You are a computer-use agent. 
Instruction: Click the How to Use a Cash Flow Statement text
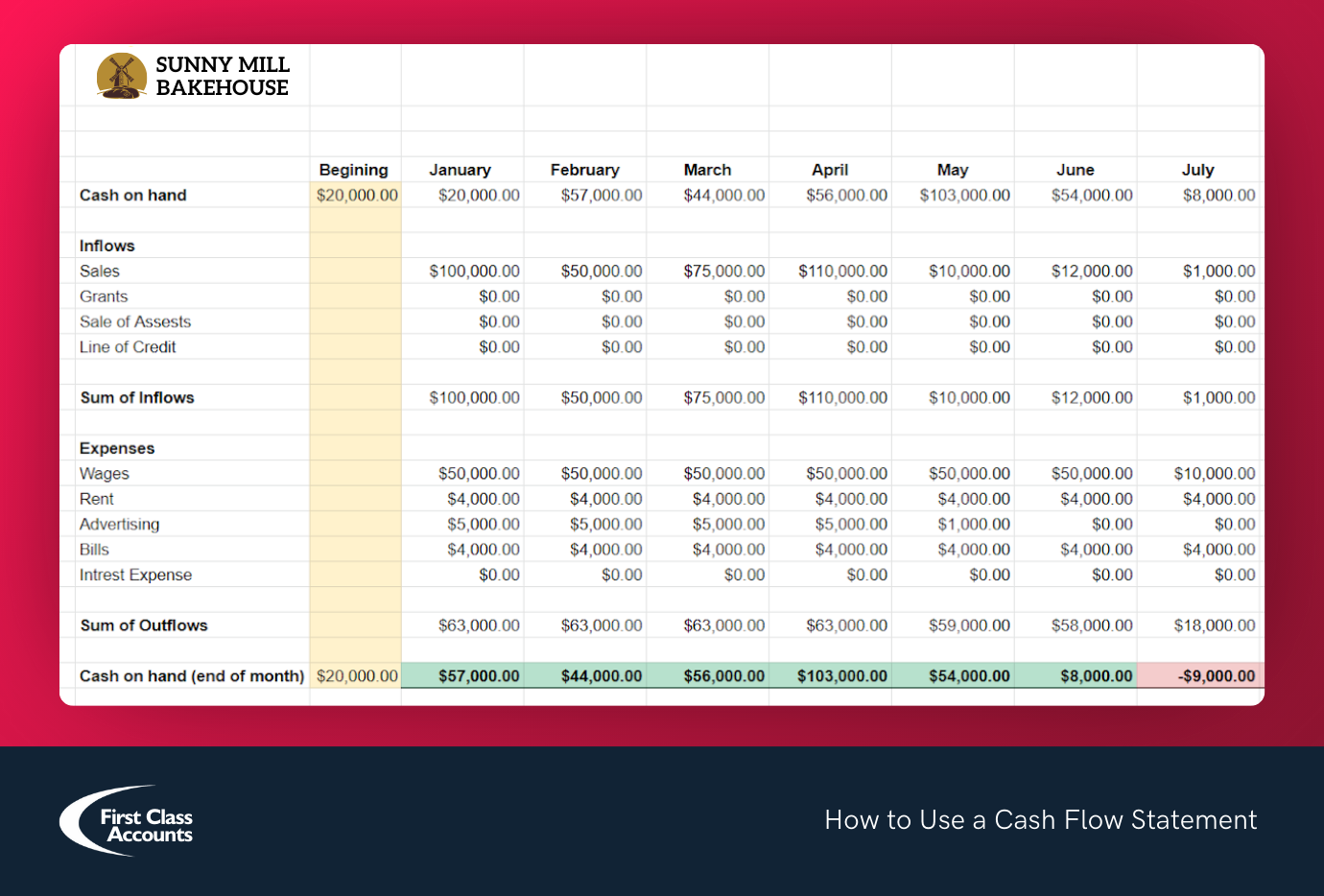[1040, 820]
